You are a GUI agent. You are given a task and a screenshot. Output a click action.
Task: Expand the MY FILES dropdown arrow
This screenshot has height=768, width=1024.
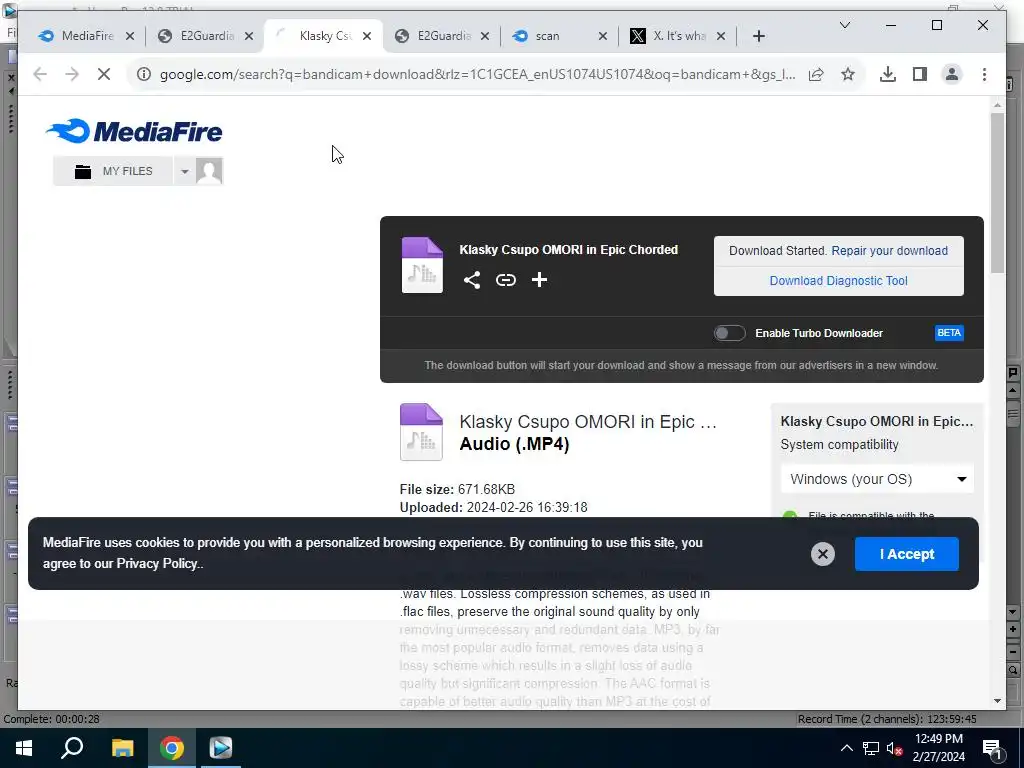184,171
